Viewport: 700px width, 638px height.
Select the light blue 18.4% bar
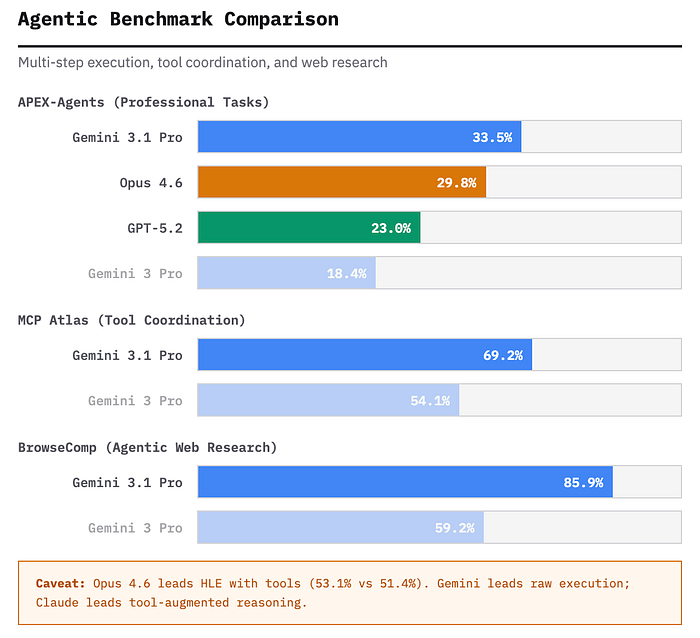[x=286, y=273]
